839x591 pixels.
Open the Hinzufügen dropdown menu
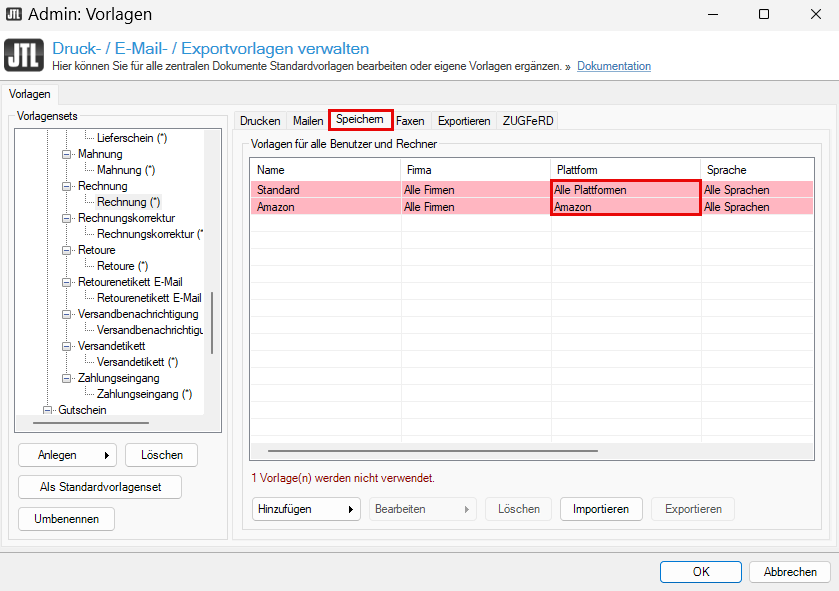point(306,509)
